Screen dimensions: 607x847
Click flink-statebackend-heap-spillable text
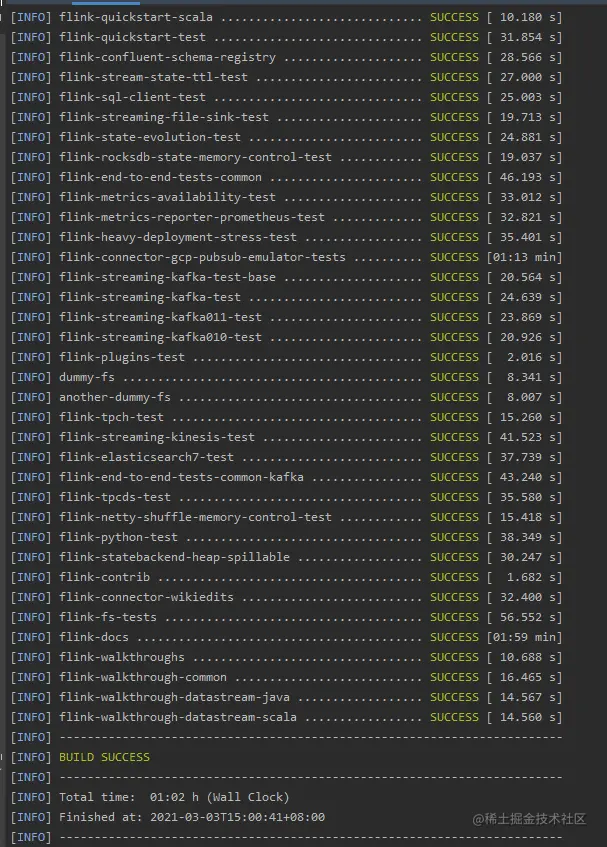tap(174, 557)
